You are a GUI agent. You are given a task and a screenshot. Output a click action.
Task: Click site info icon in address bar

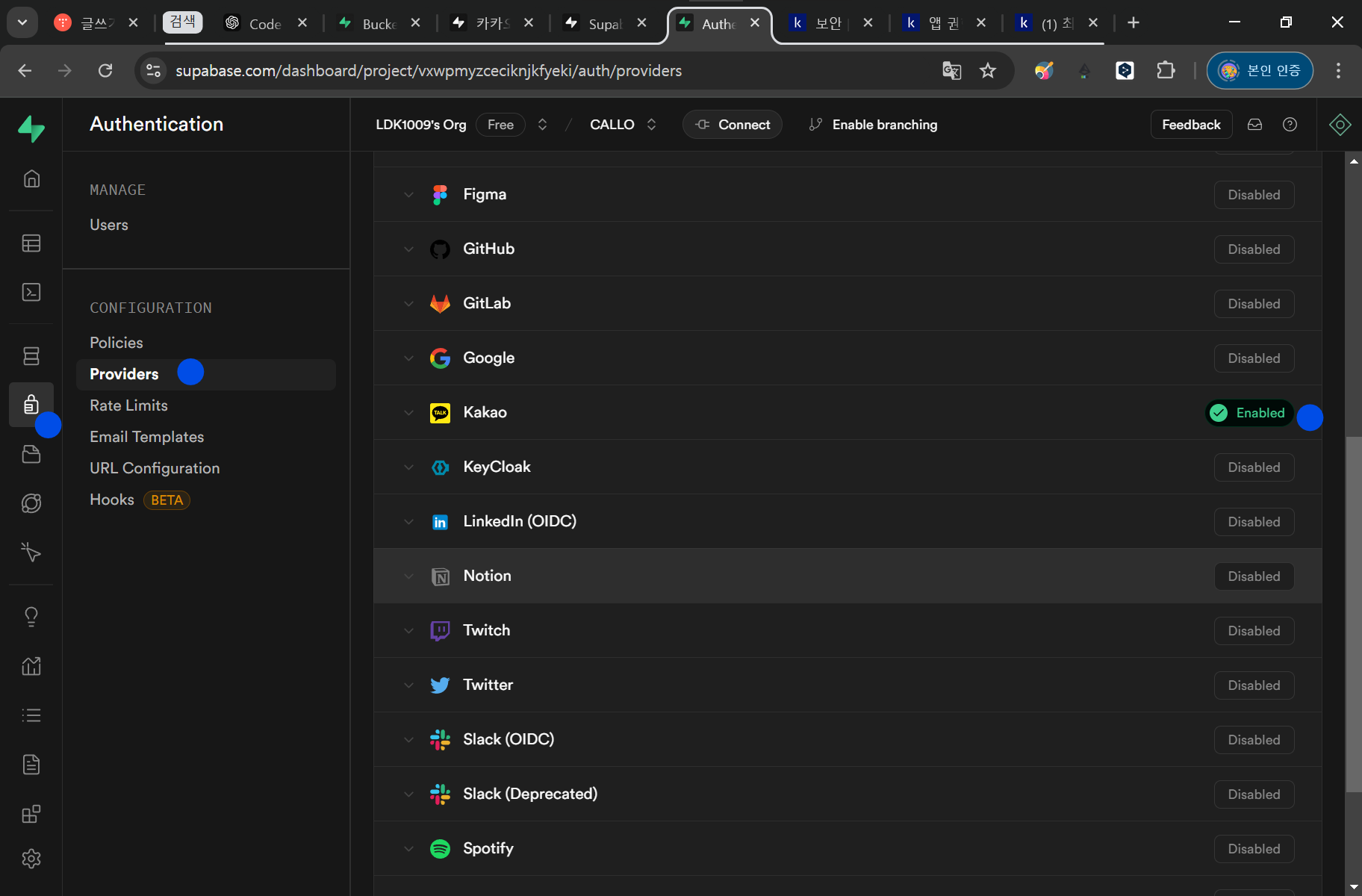coord(154,71)
